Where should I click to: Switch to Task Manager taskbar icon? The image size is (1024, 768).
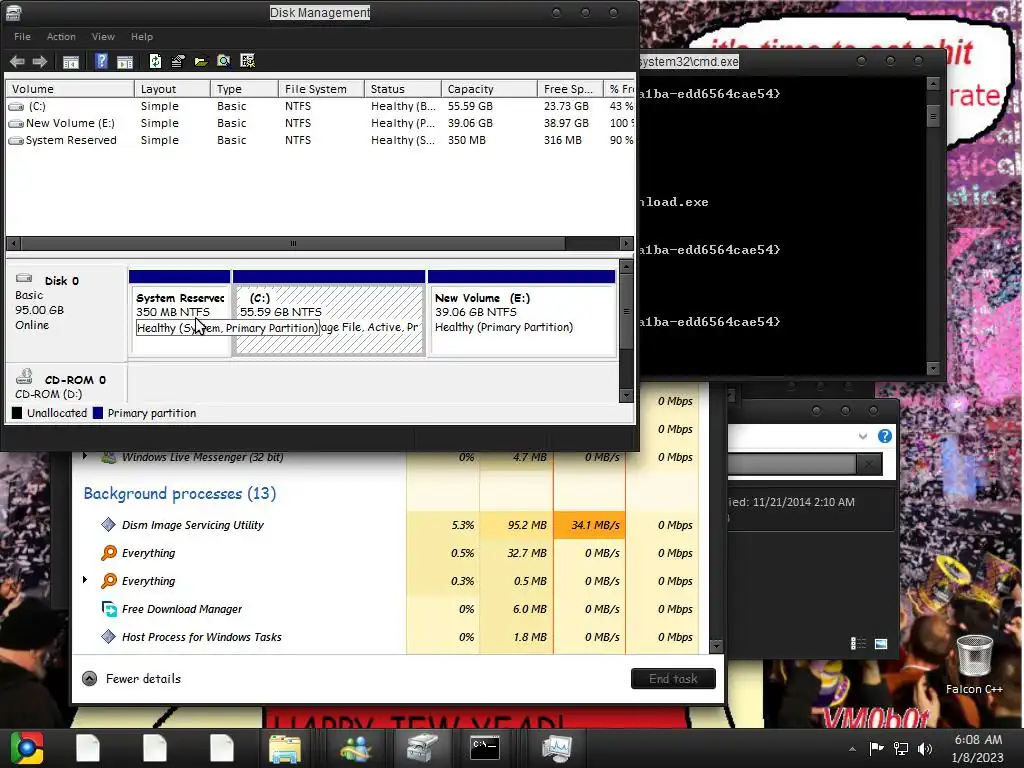point(556,748)
